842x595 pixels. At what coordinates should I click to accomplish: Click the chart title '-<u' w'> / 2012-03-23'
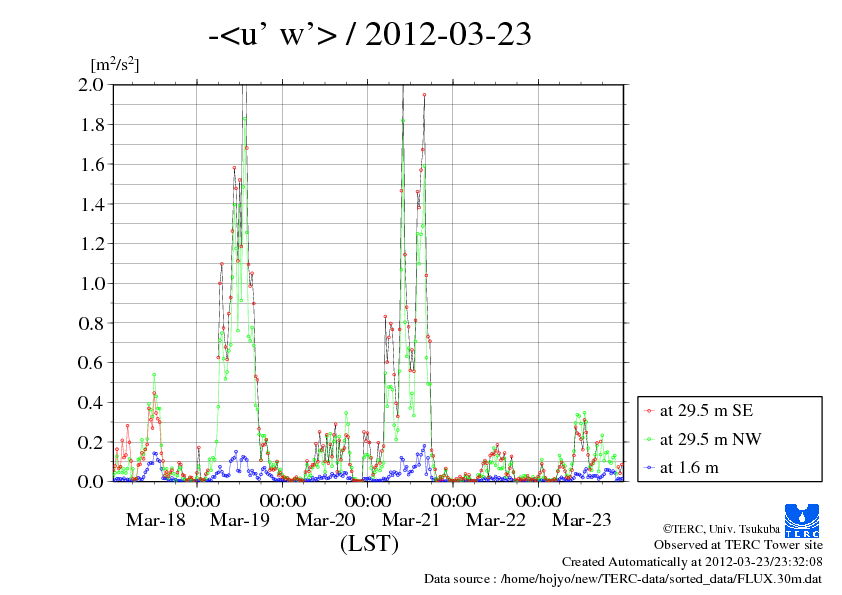(x=369, y=34)
